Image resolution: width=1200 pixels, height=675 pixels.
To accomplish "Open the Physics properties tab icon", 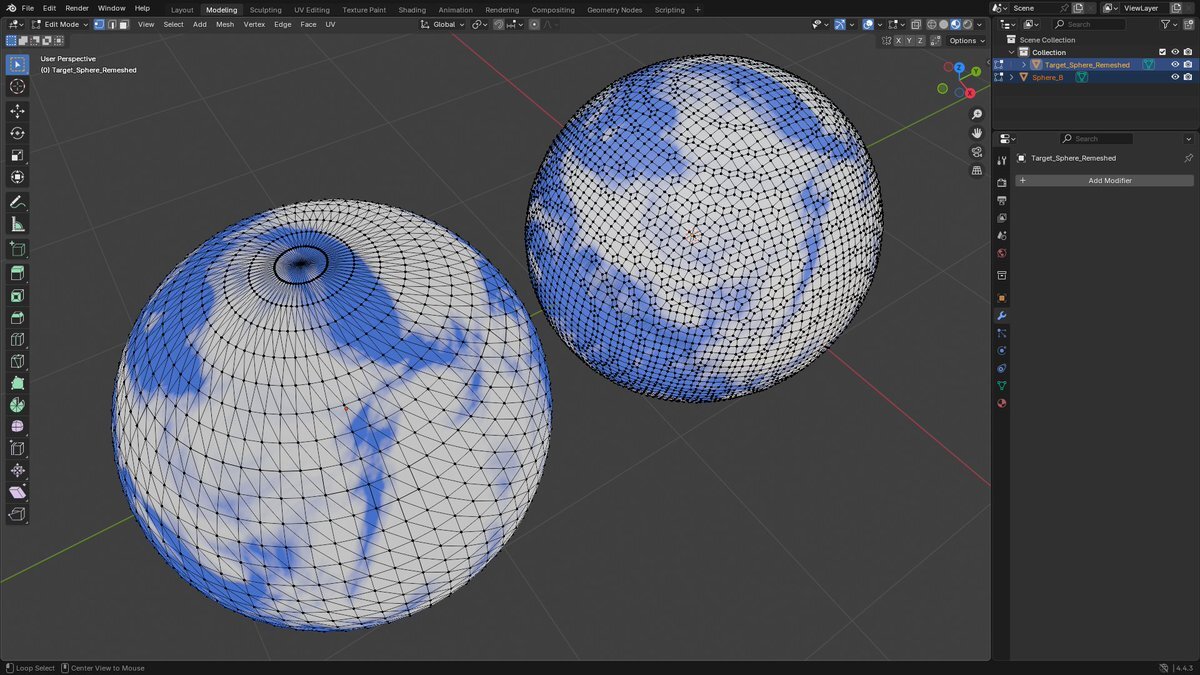I will 1002,351.
